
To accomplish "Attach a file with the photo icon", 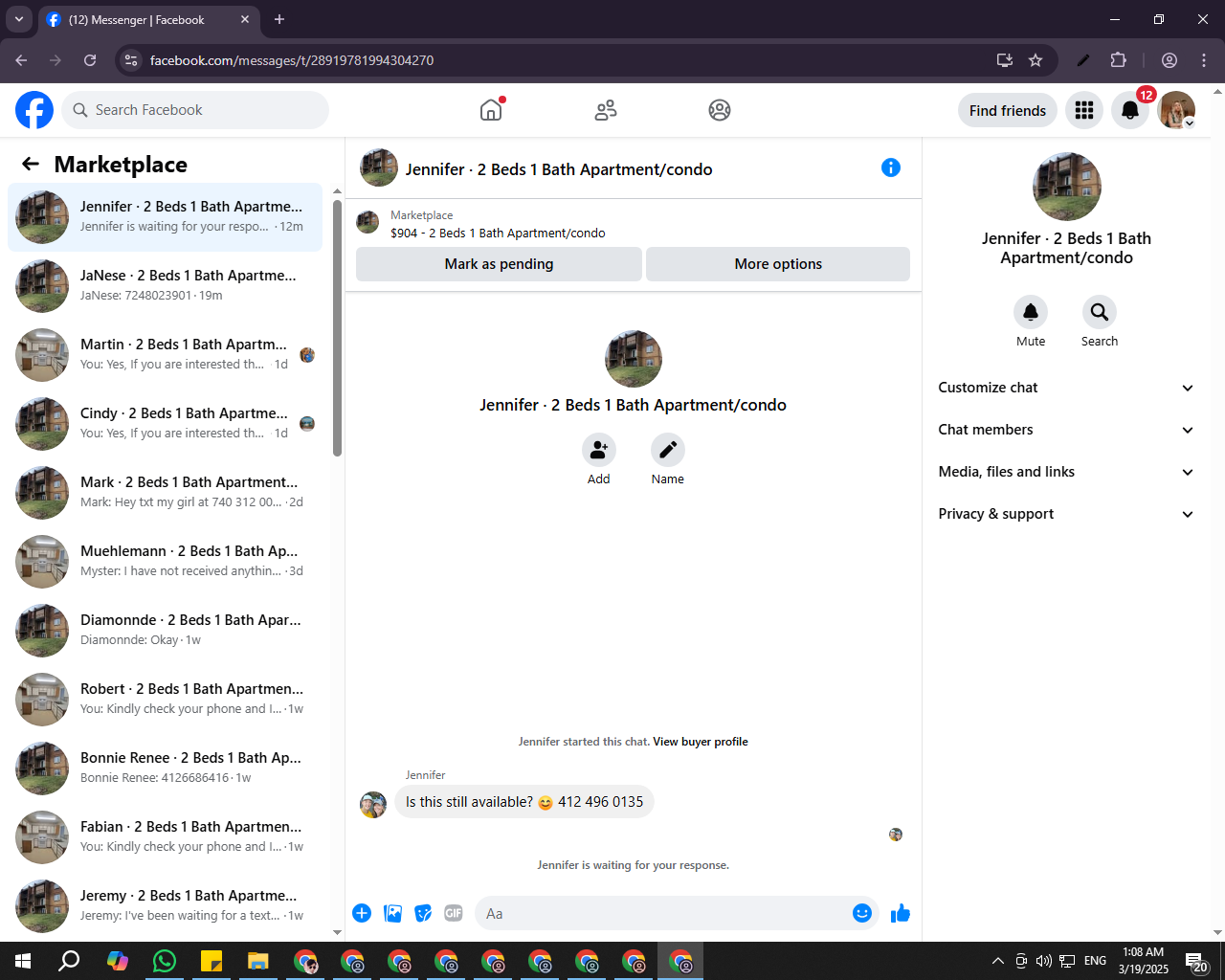I will (392, 913).
